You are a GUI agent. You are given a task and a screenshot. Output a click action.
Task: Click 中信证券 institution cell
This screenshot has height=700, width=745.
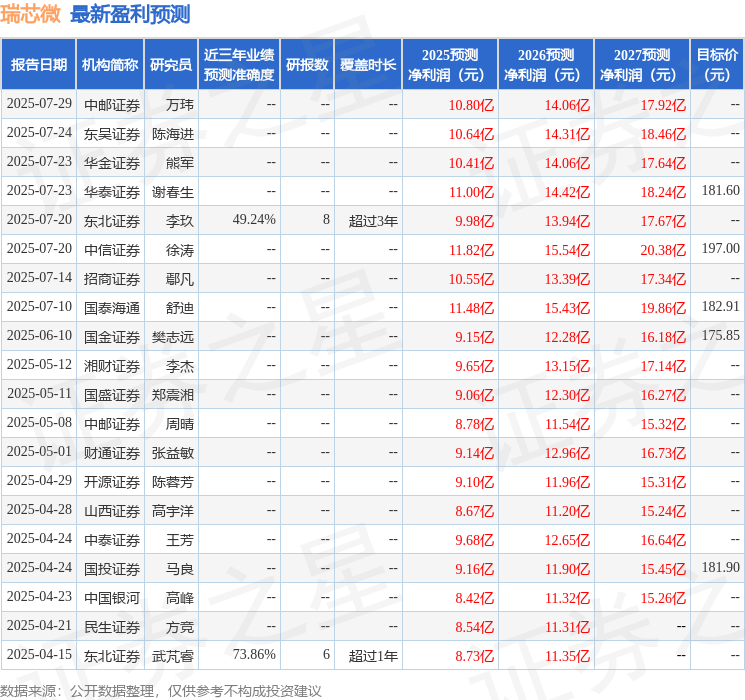[x=112, y=250]
